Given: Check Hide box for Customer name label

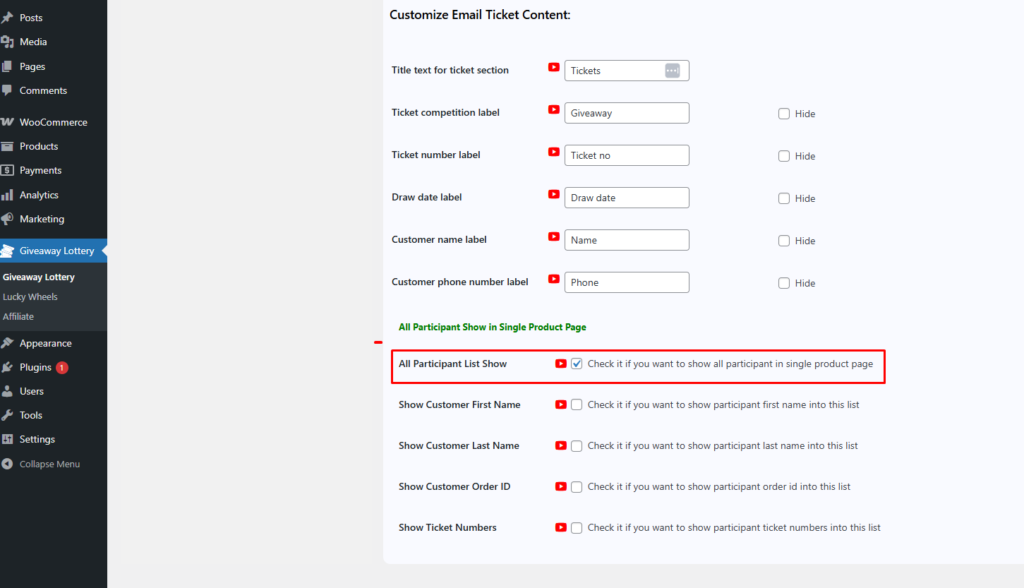Looking at the screenshot, I should [784, 241].
